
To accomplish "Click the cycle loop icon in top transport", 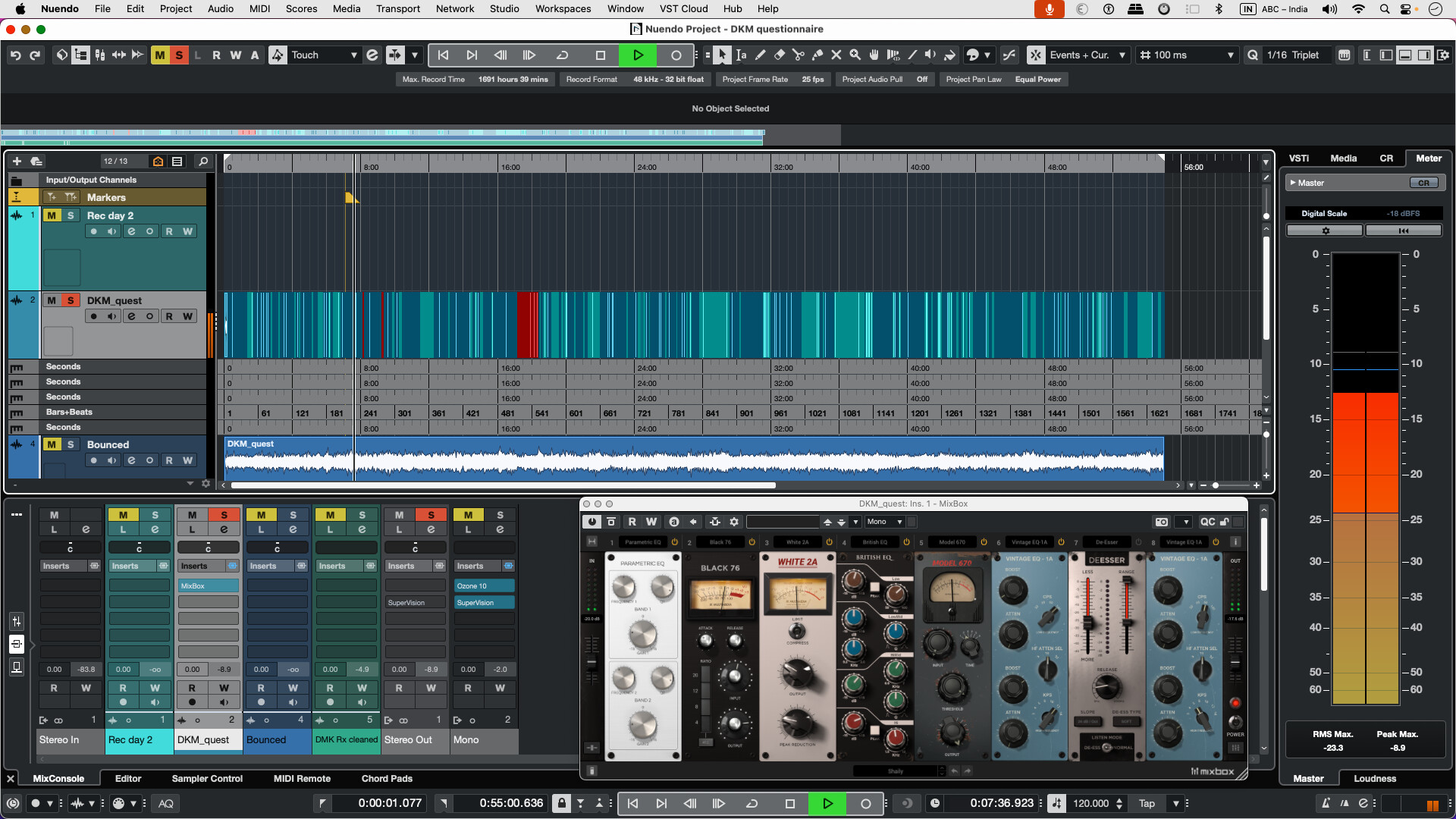I will 562,55.
